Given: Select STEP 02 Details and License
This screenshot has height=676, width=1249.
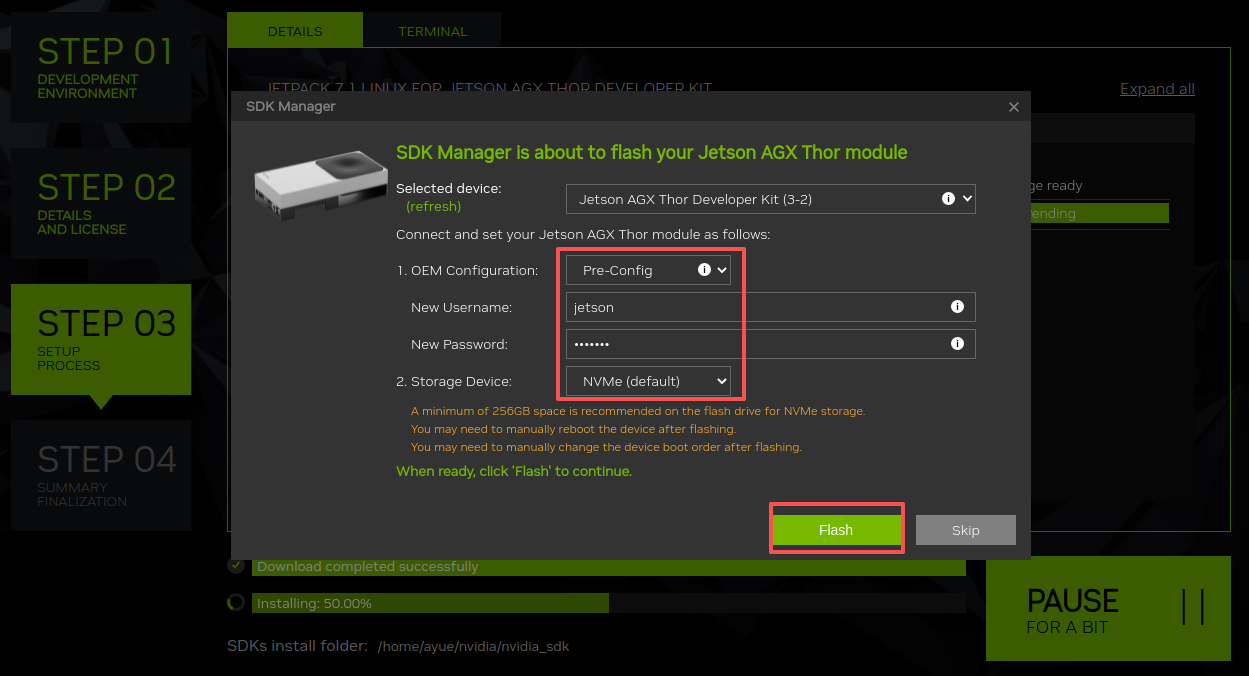Looking at the screenshot, I should click(x=101, y=203).
